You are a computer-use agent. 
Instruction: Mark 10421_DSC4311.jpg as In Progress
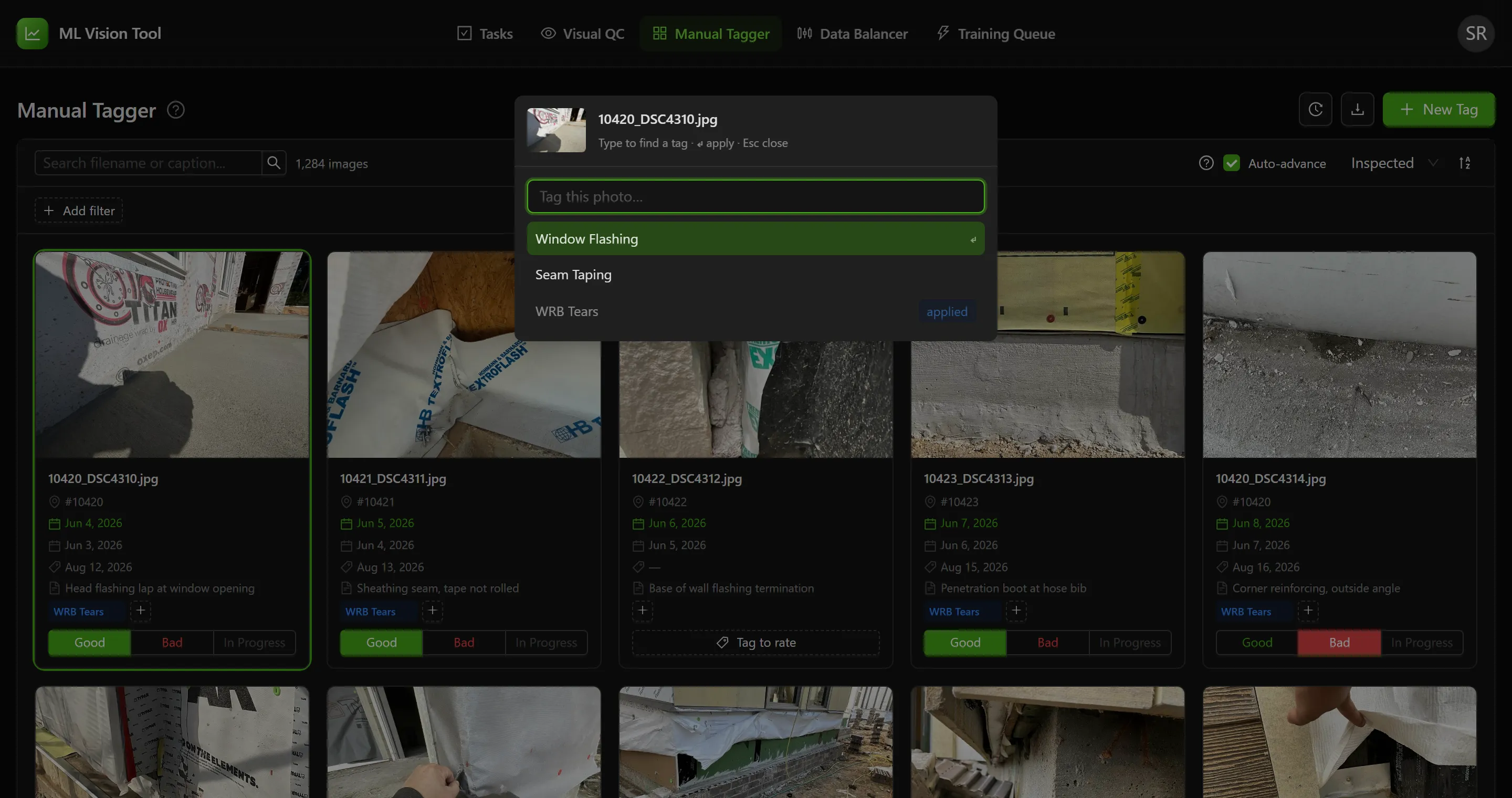click(x=546, y=642)
